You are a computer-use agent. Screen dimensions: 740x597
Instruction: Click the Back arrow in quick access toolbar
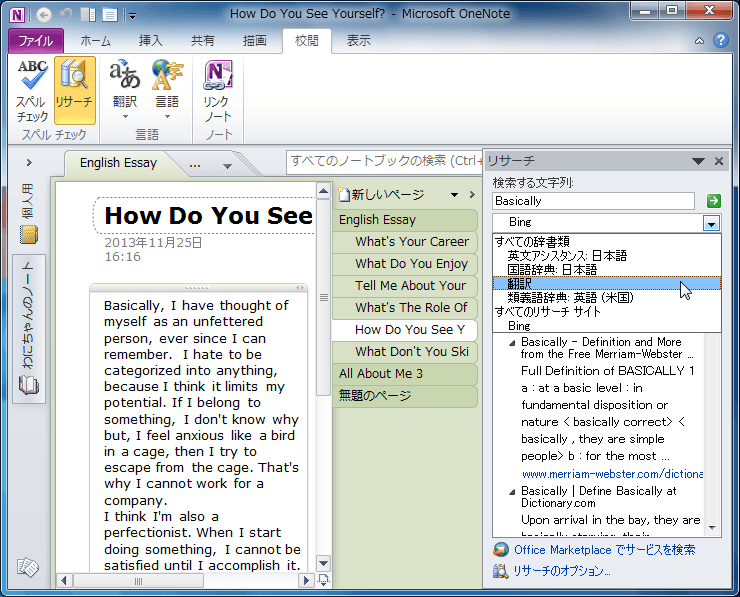(x=44, y=15)
